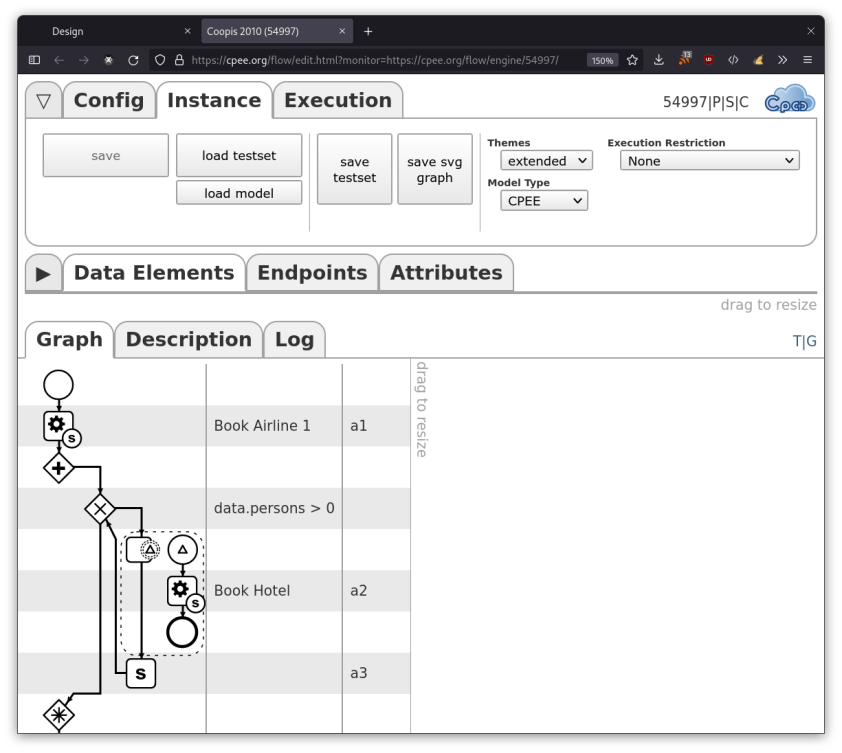
Task: Select the asterisk gateway at the bottom
Action: tap(59, 715)
